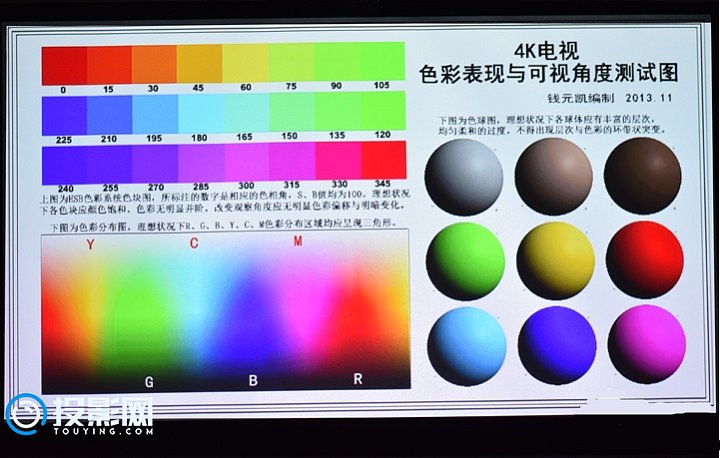This screenshot has height=458, width=720.
Task: Click the white B label under gradient
Action: click(x=253, y=381)
